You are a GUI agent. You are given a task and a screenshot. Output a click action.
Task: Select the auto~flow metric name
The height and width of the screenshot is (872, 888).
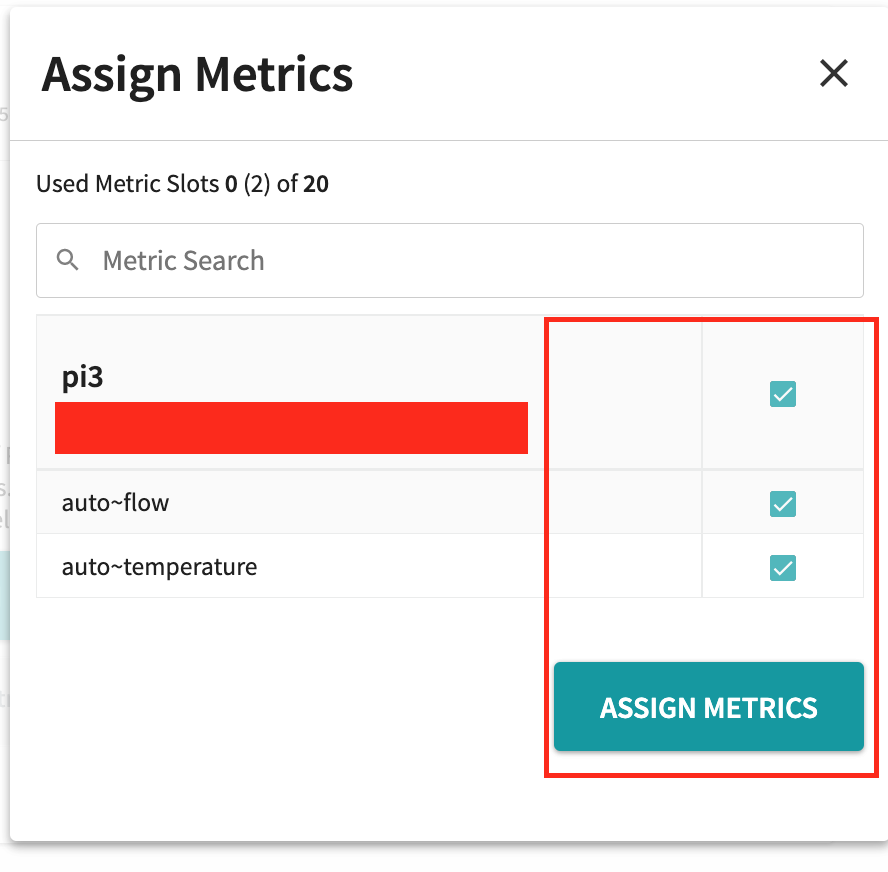(116, 502)
